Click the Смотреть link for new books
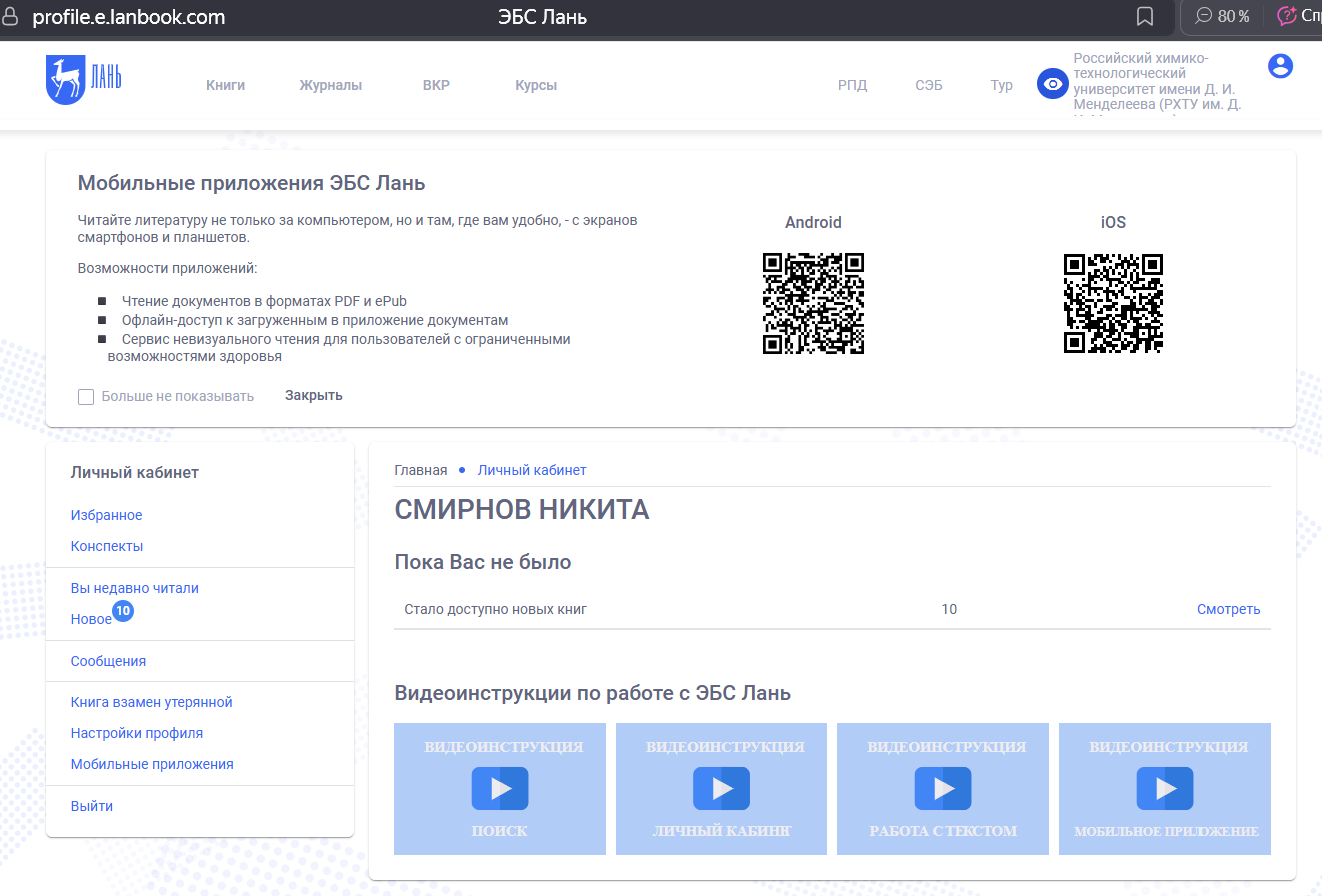Screen dimensions: 1322x896 (1228, 609)
